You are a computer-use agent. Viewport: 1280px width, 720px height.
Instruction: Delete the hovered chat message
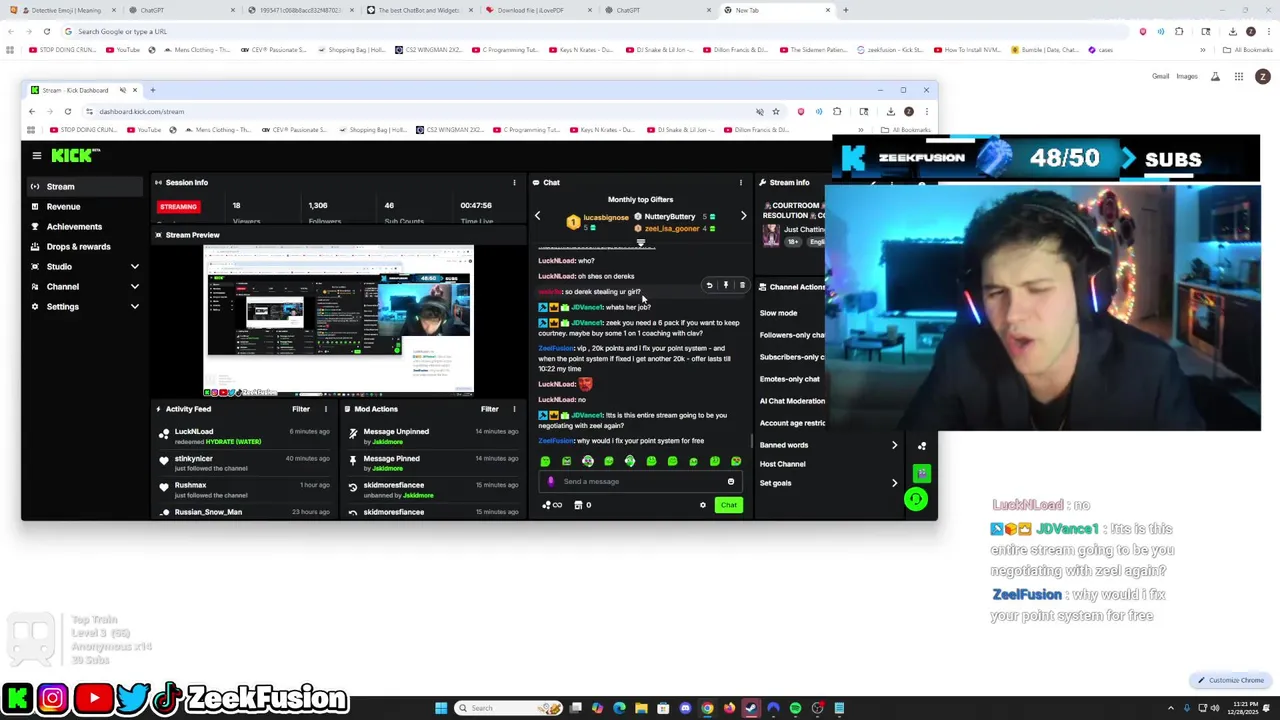pos(742,286)
